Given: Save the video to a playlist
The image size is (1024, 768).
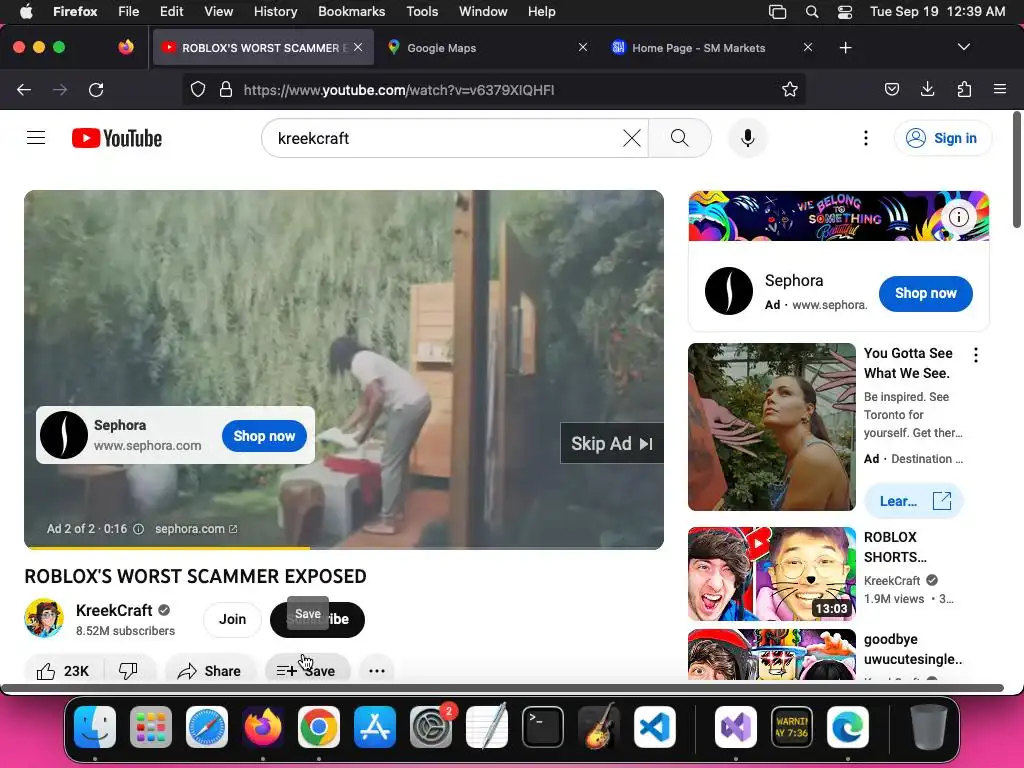Looking at the screenshot, I should (307, 671).
